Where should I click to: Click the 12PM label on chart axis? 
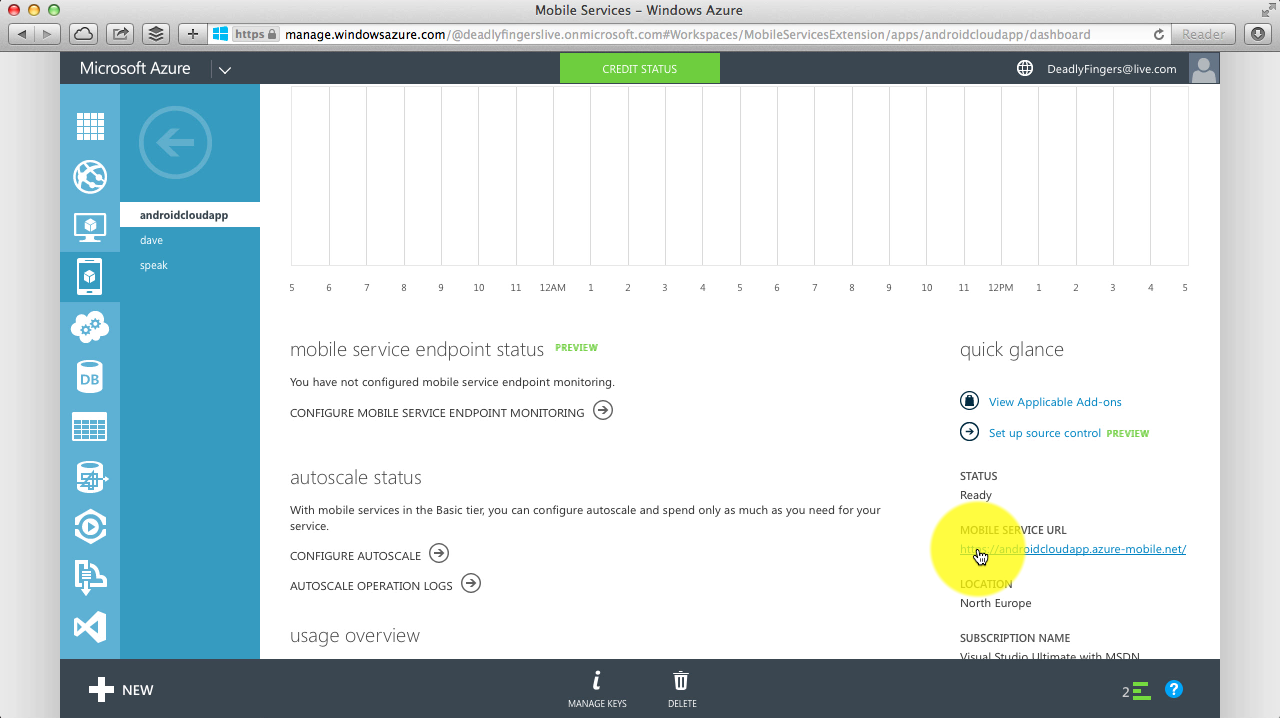tap(1000, 288)
